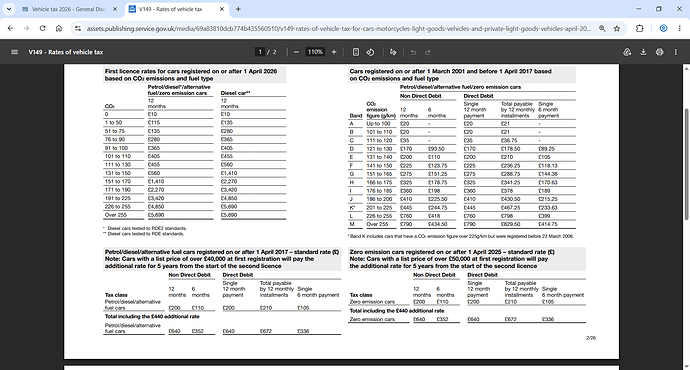Click the vertical scrollbar thumb
Screen dimensions: 690x370
(x=686, y=164)
